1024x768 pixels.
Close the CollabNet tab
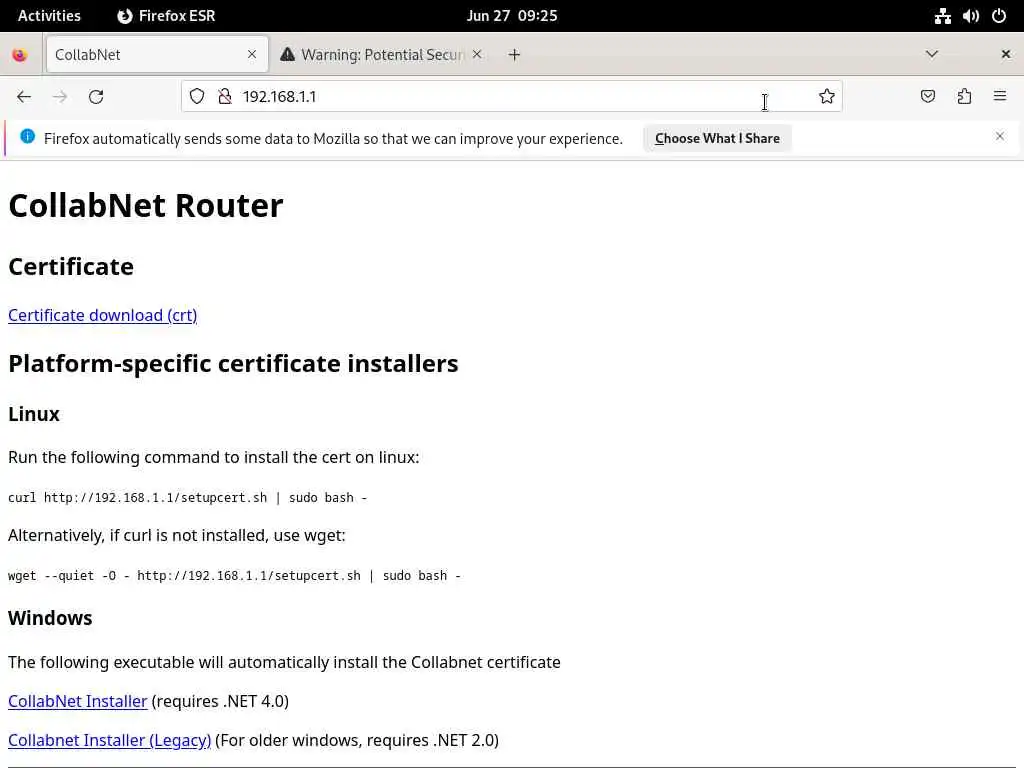coord(252,54)
